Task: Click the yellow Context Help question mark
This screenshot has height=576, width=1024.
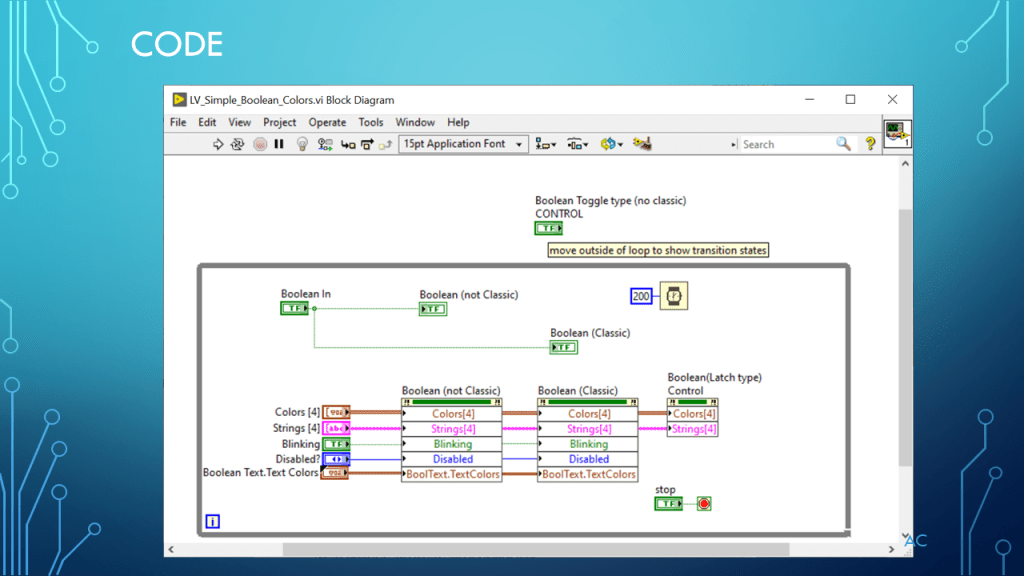Action: pyautogui.click(x=870, y=144)
